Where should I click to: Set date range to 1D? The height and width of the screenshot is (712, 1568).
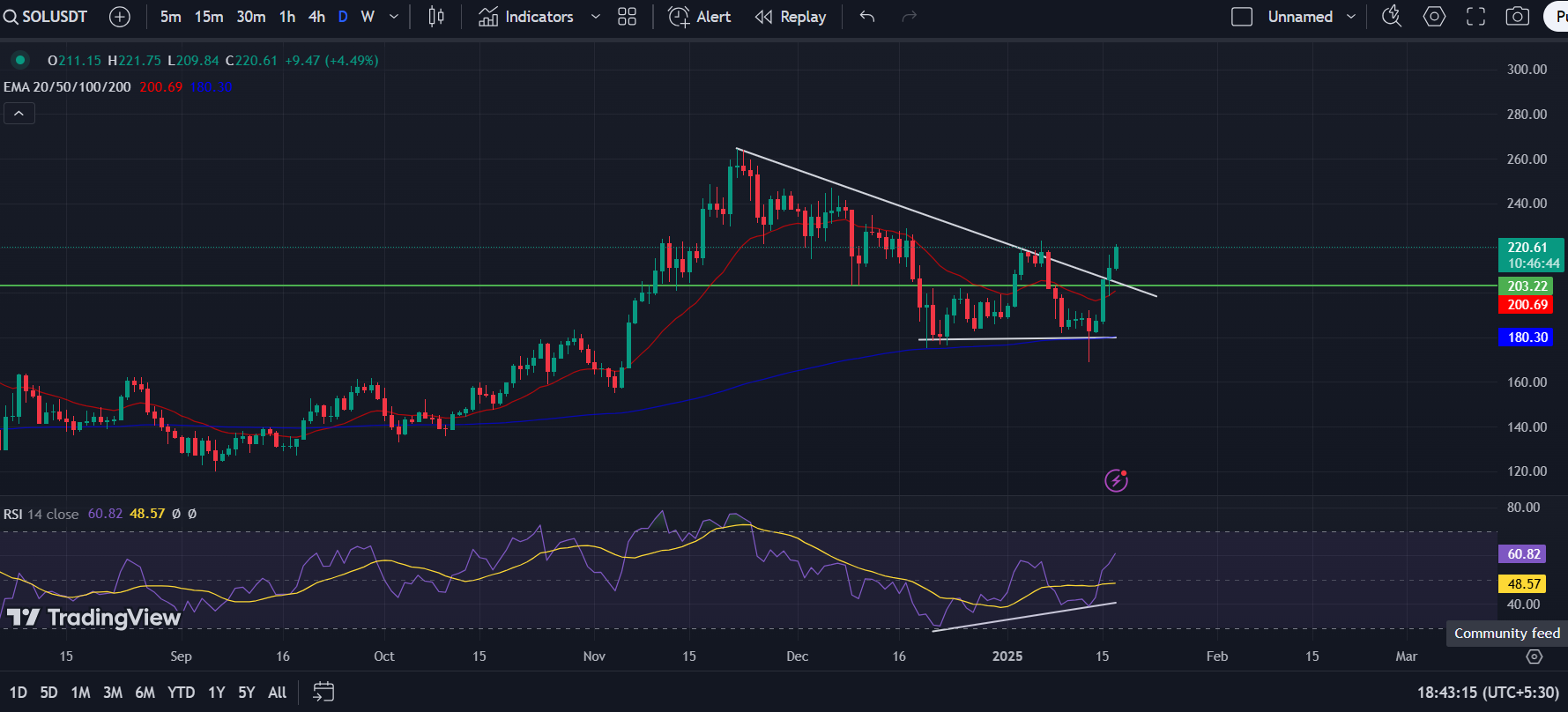tap(19, 693)
